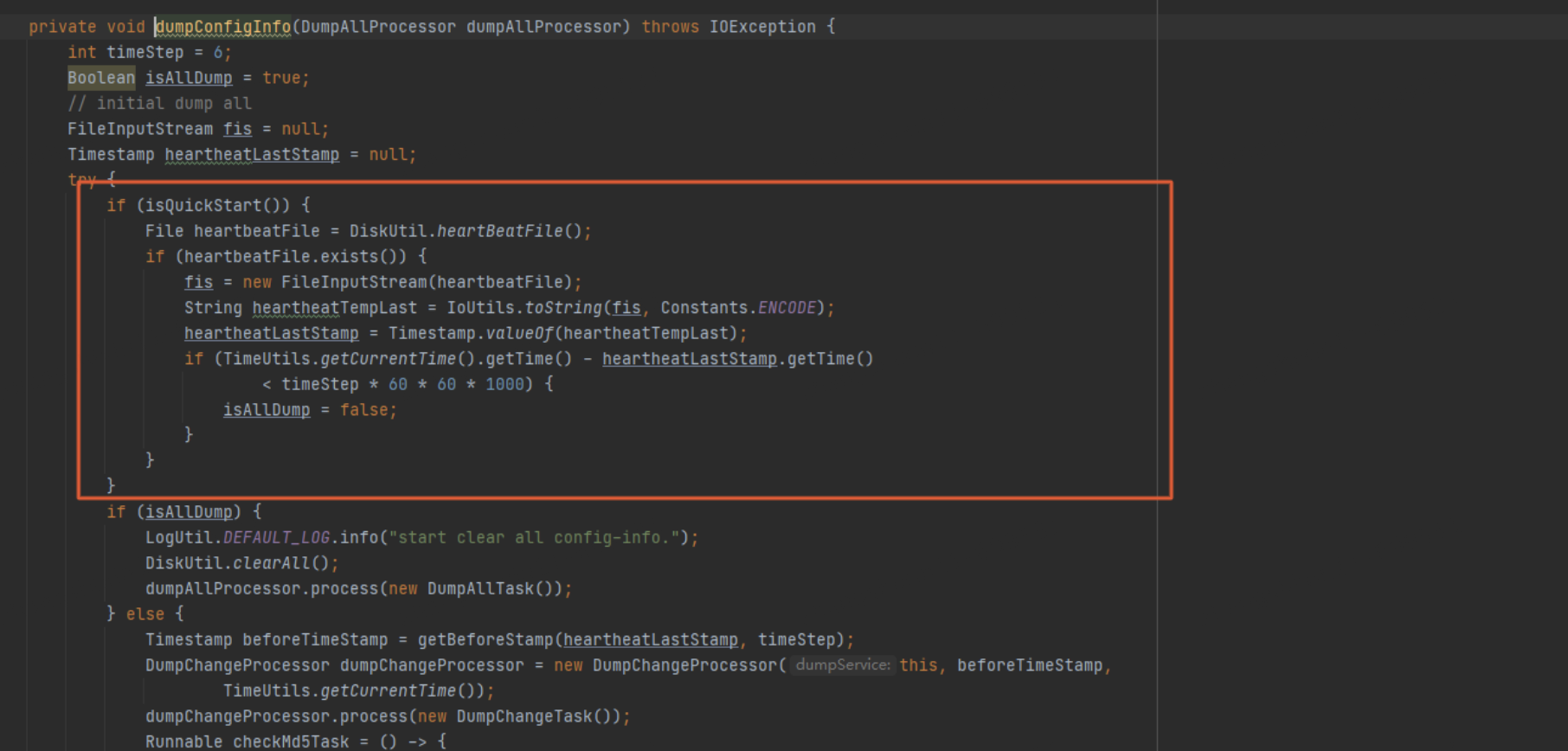1568x751 pixels.
Task: Click the 'File' type before heartbeatFile
Action: pos(164,231)
